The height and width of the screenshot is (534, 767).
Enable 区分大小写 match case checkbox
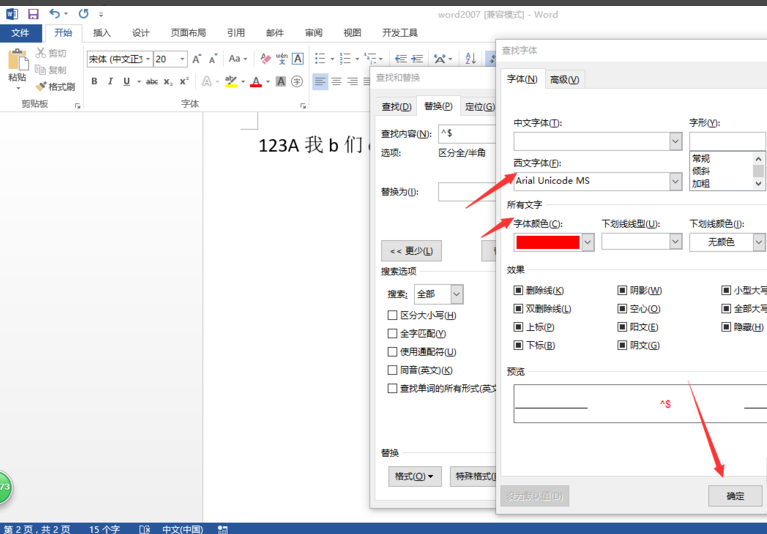[x=392, y=315]
